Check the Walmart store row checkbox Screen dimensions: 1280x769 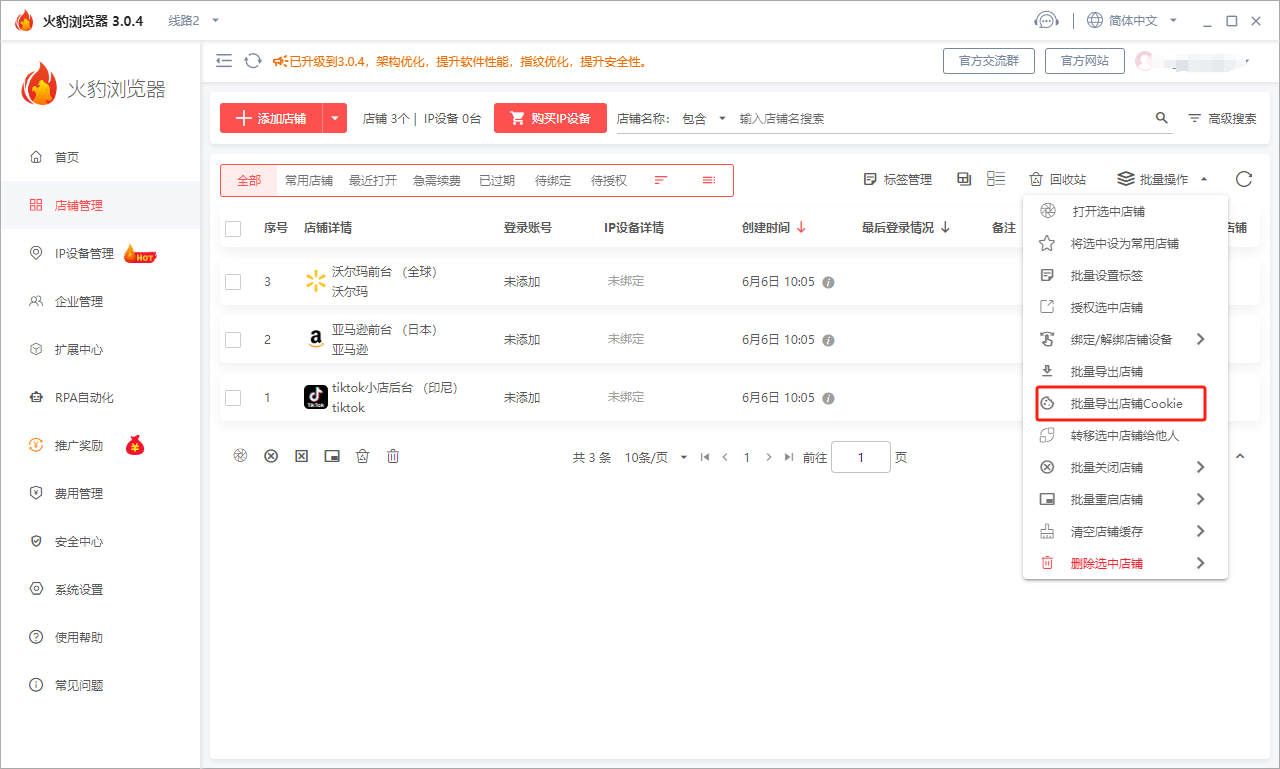pyautogui.click(x=233, y=282)
